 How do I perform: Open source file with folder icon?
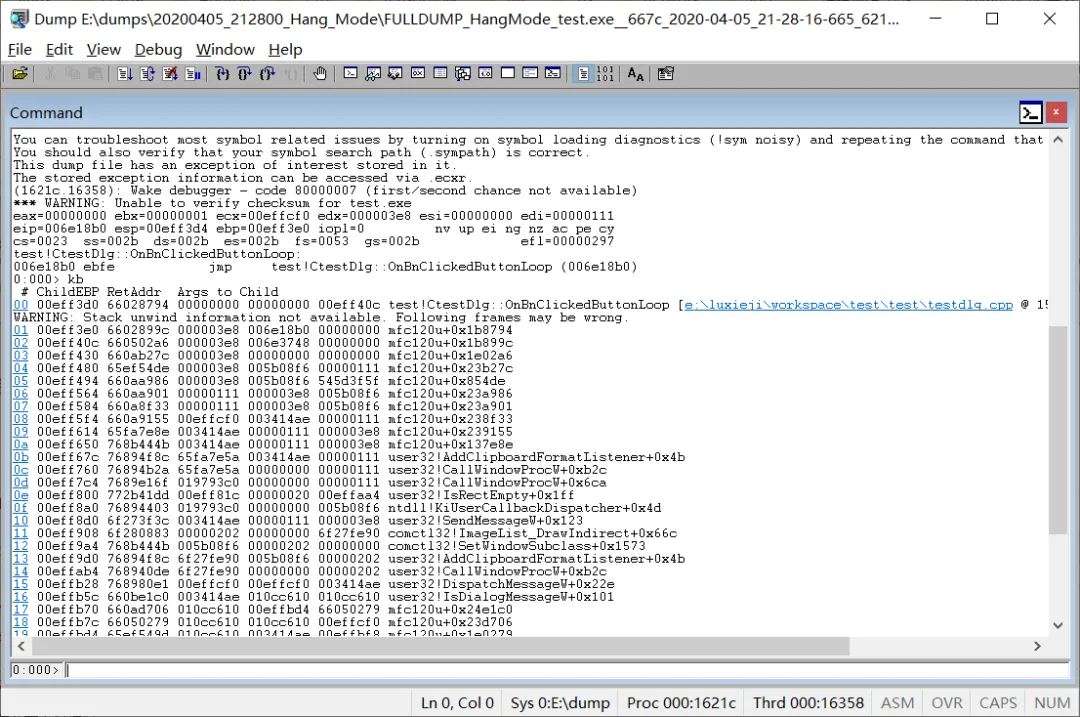coord(20,74)
